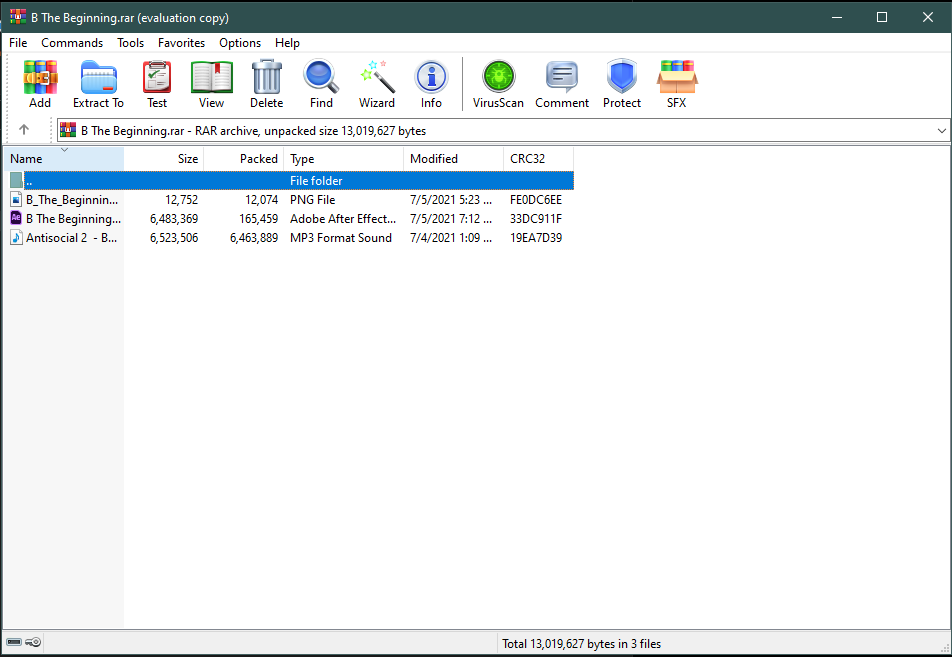This screenshot has height=657, width=952.
Task: Click the parent folder icon in list
Action: 16,180
